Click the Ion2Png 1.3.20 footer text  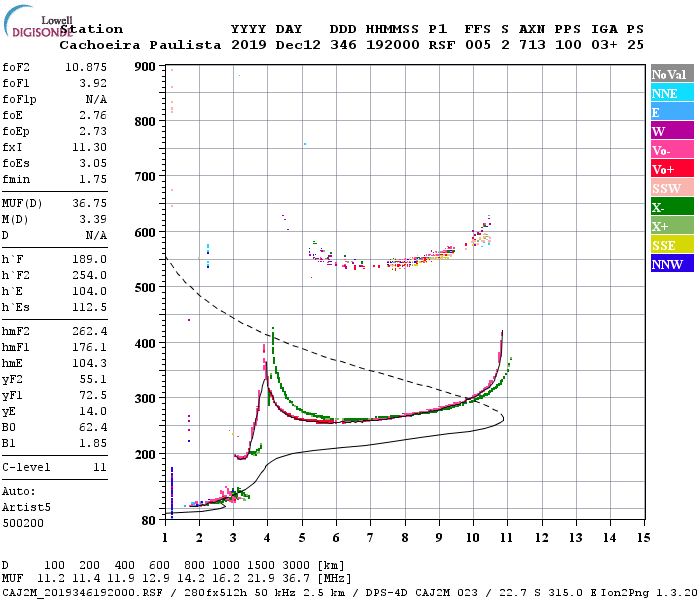650,593
